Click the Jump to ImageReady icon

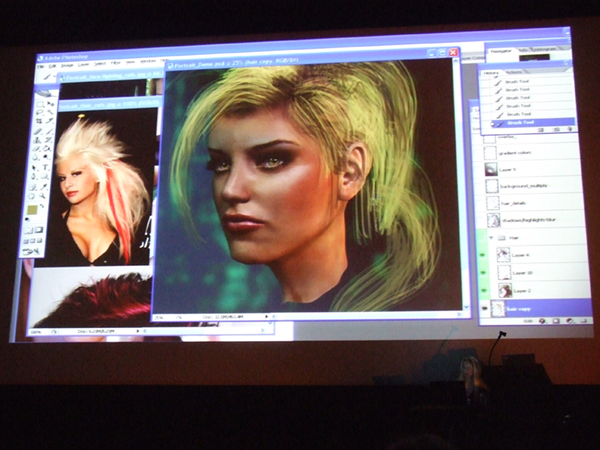coord(32,252)
